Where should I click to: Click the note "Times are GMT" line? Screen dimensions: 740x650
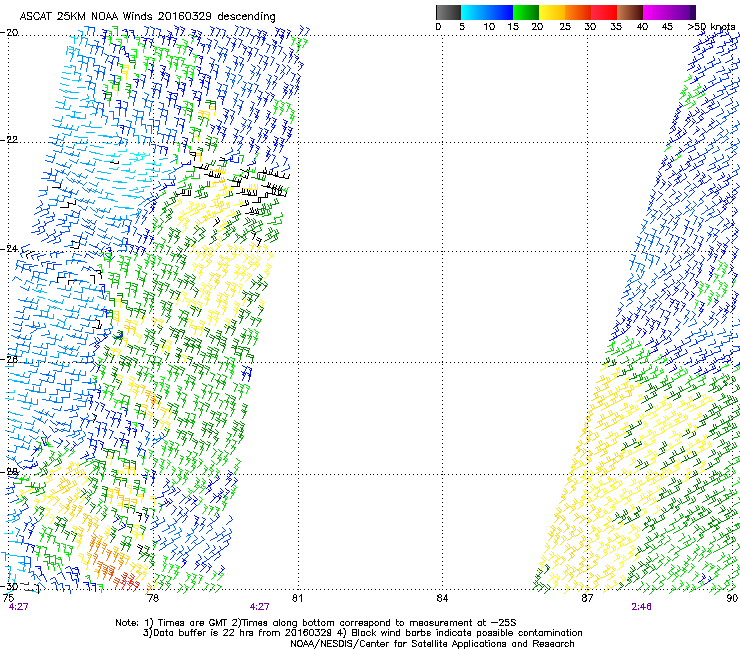point(316,623)
